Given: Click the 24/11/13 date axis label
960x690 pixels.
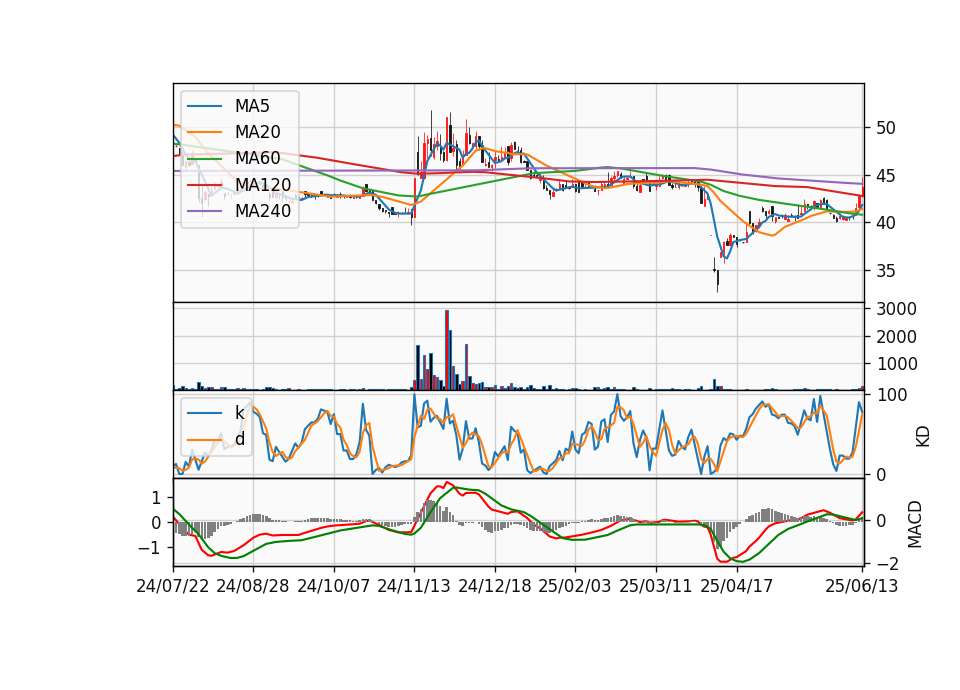Looking at the screenshot, I should (x=414, y=586).
